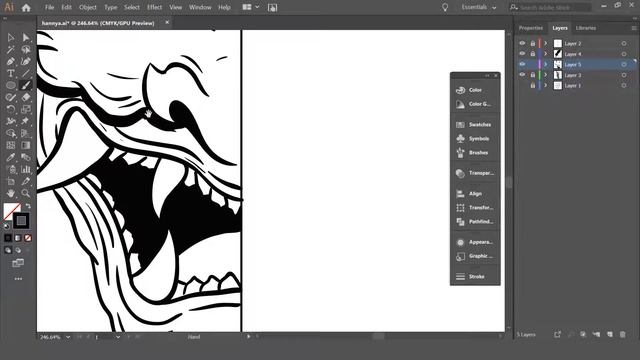640x360 pixels.
Task: Open the Edit Toolbar three-dots button
Action: (x=18, y=279)
